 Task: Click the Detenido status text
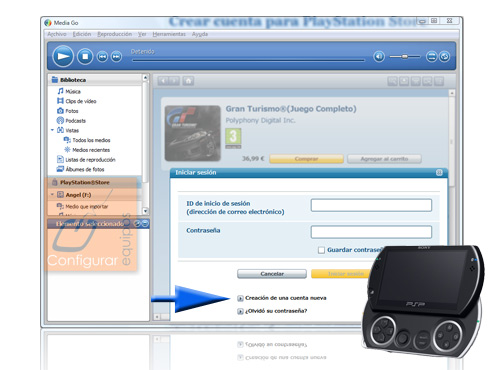point(142,51)
